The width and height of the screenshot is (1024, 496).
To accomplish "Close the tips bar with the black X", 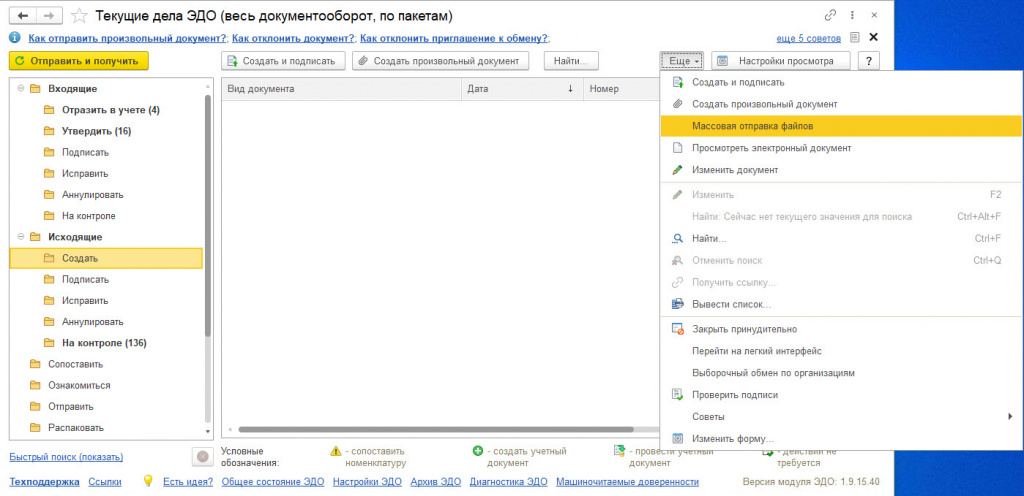I will 873,37.
